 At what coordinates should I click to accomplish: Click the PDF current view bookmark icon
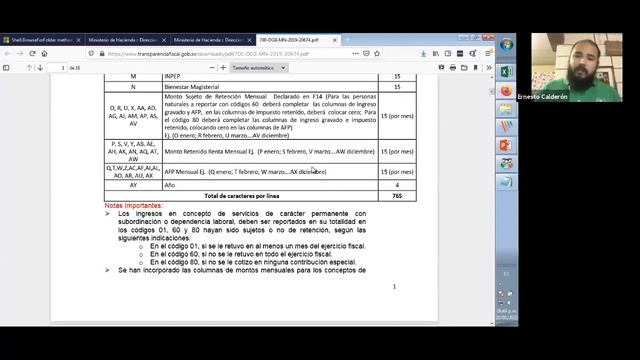point(476,67)
